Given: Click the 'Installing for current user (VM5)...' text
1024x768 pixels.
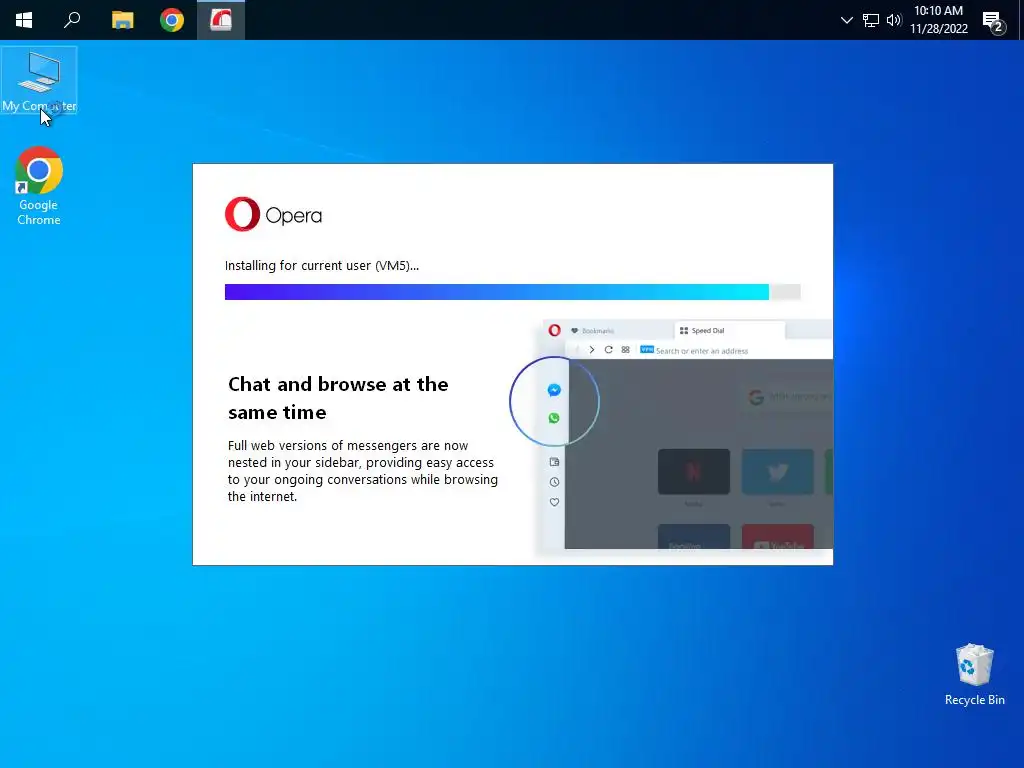Looking at the screenshot, I should [322, 266].
